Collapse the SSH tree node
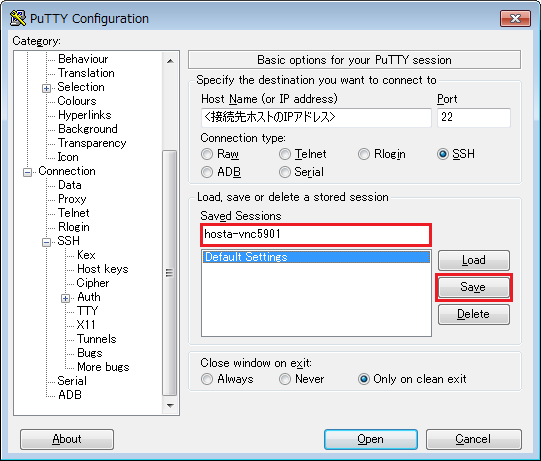Image resolution: width=541 pixels, height=461 pixels. pos(46,242)
